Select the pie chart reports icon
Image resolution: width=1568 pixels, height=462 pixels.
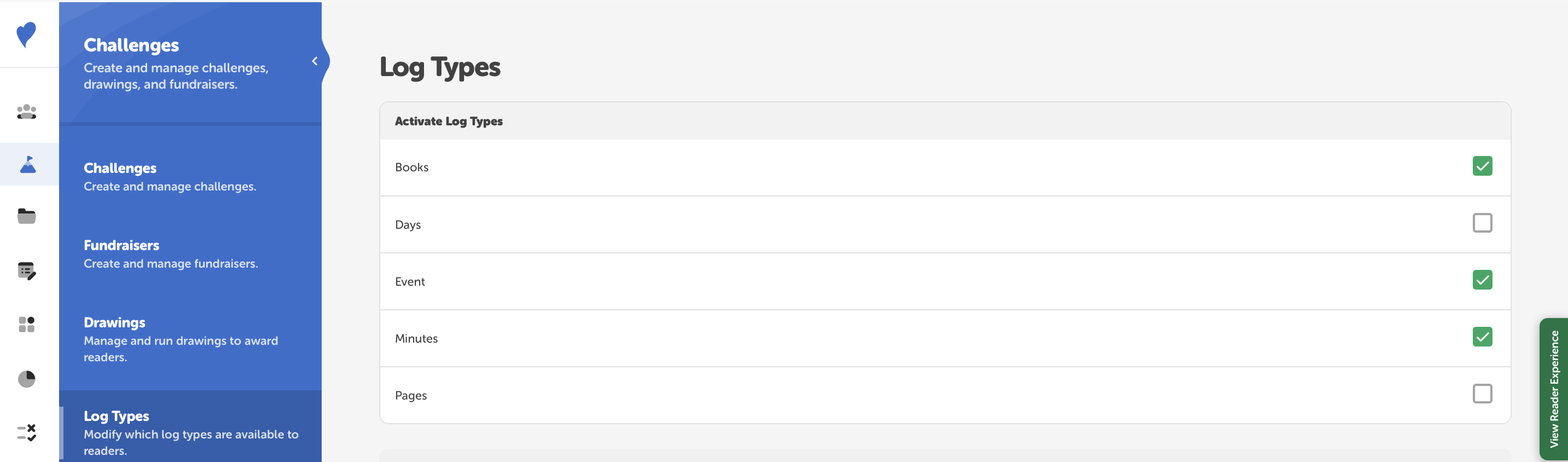pos(27,379)
